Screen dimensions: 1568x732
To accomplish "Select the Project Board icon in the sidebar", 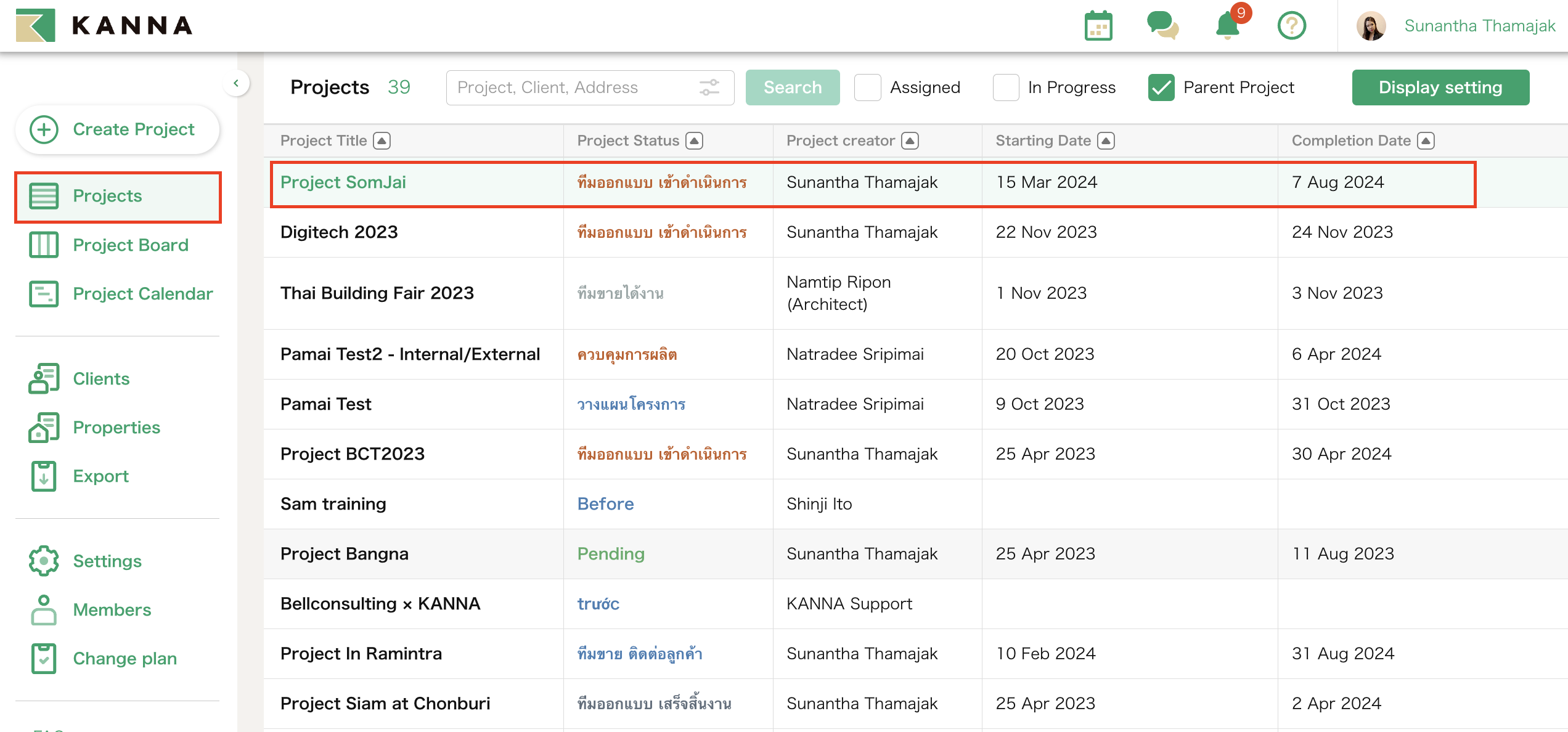I will pos(43,245).
